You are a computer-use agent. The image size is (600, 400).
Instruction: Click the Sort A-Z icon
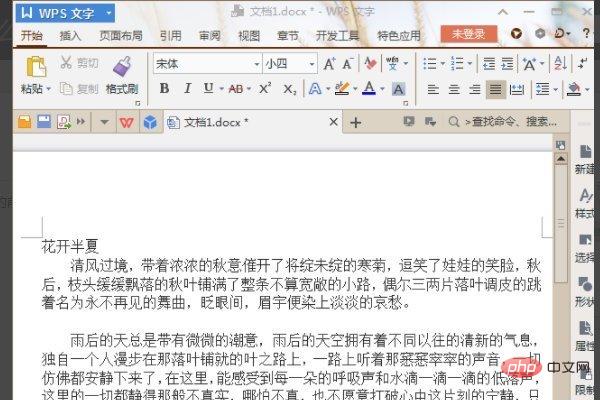tap(561, 64)
